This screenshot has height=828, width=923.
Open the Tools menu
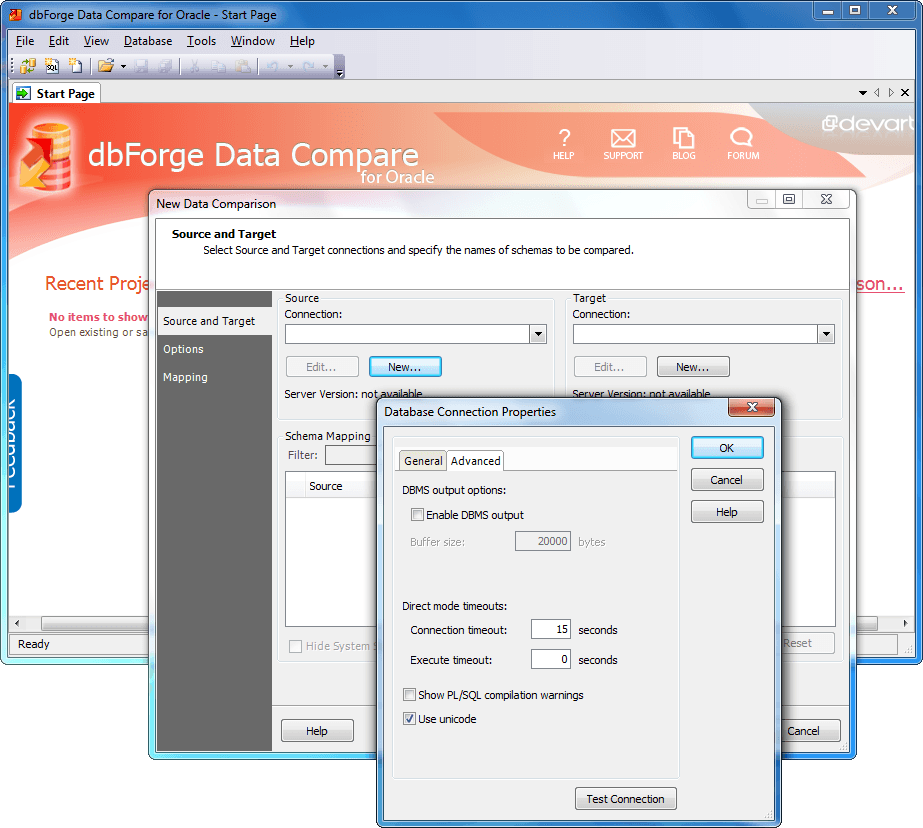pyautogui.click(x=201, y=41)
